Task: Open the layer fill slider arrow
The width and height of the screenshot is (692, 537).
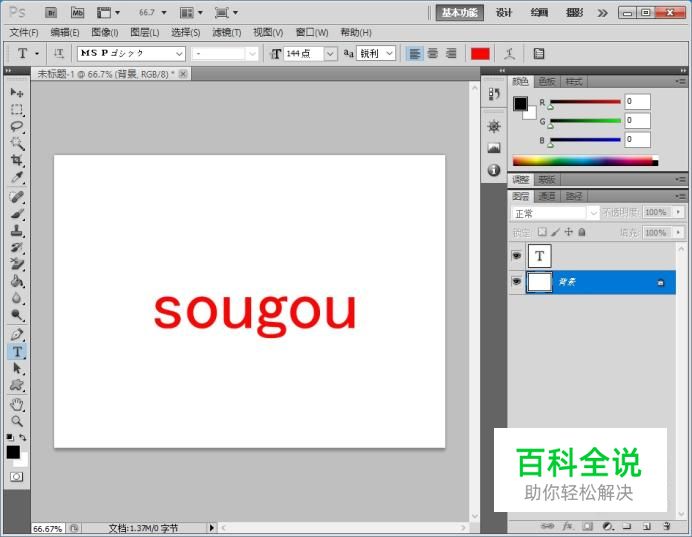Action: pyautogui.click(x=679, y=232)
